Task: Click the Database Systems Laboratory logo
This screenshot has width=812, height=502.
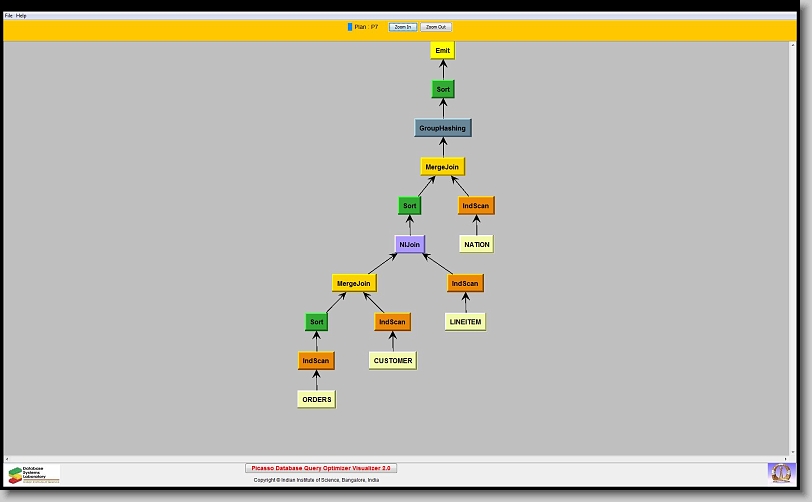Action: tap(34, 474)
